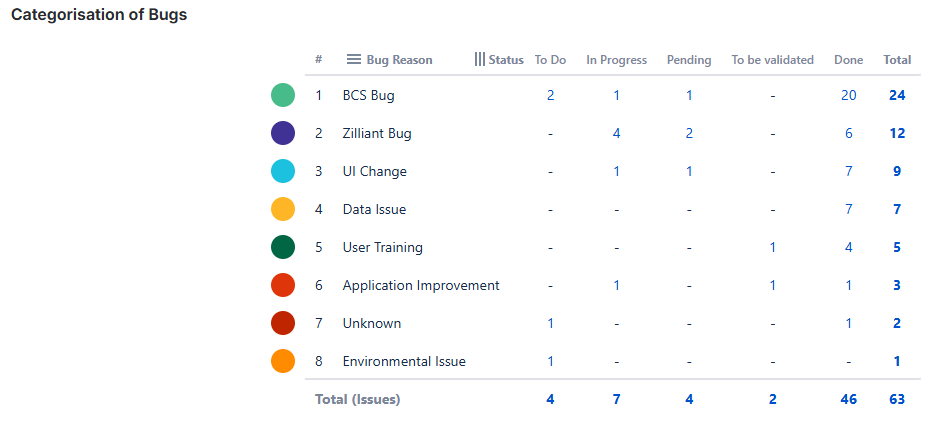The width and height of the screenshot is (943, 426).
Task: Pick the yellow Data Issue color circle
Action: (x=283, y=210)
